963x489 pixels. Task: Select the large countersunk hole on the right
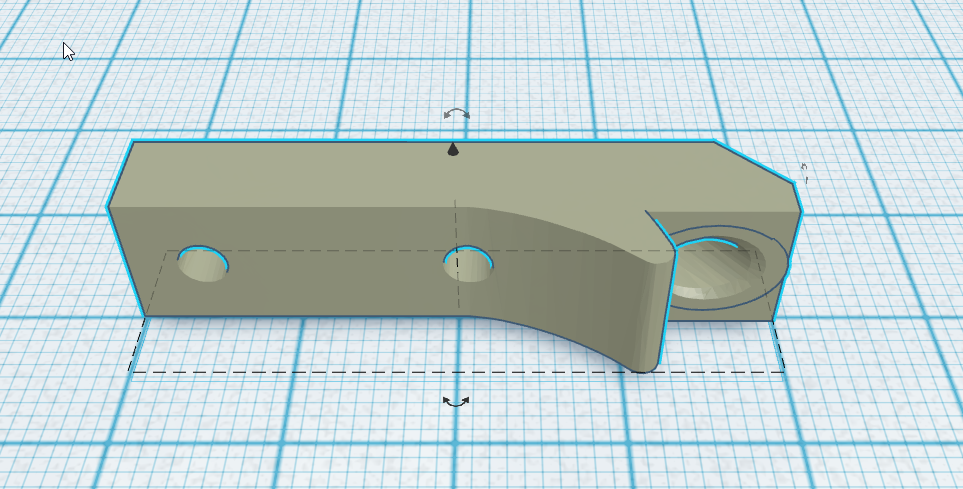pyautogui.click(x=719, y=270)
